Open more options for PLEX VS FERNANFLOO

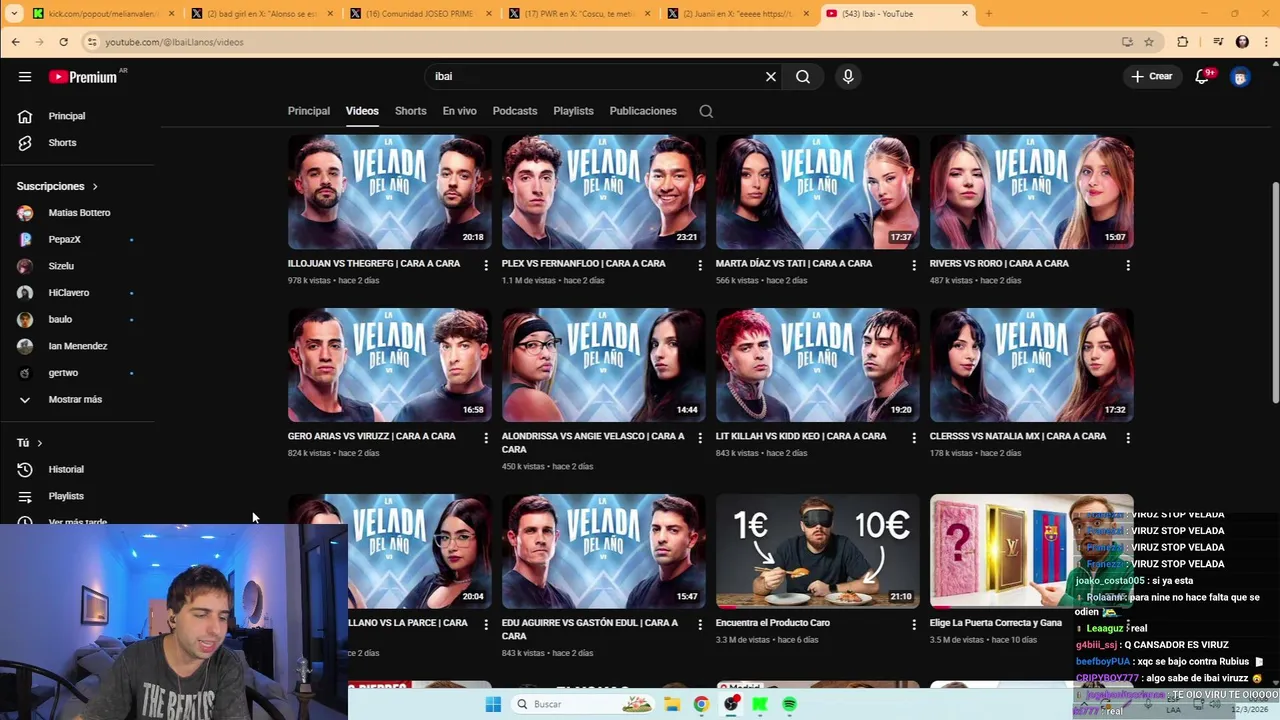tap(700, 265)
